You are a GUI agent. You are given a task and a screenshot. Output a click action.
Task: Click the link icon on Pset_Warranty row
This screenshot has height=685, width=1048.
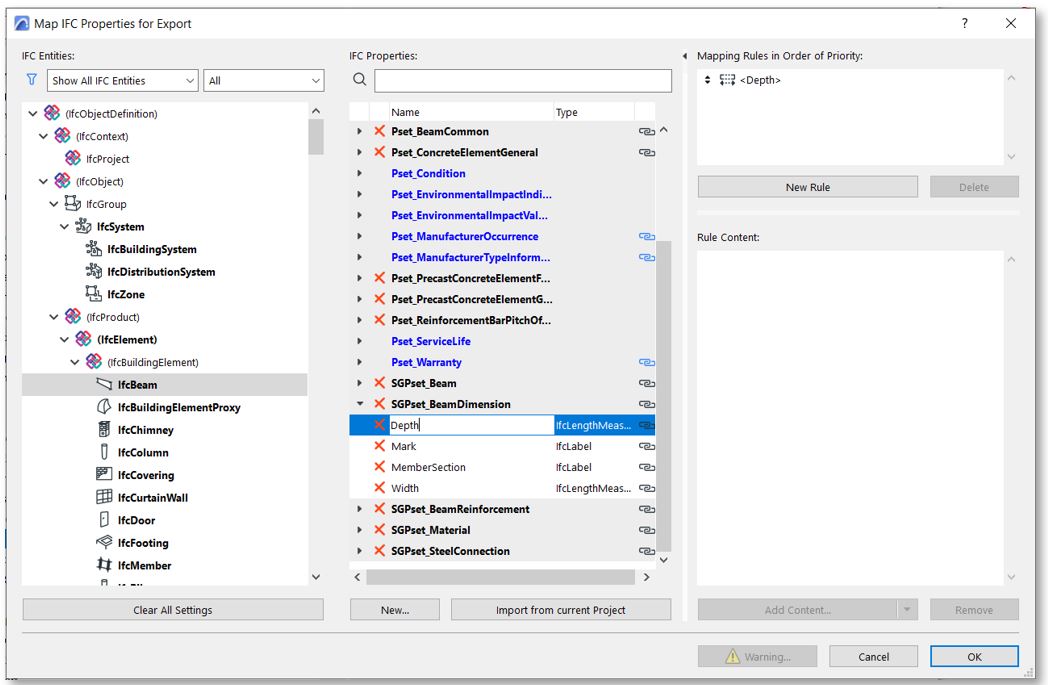click(x=646, y=362)
